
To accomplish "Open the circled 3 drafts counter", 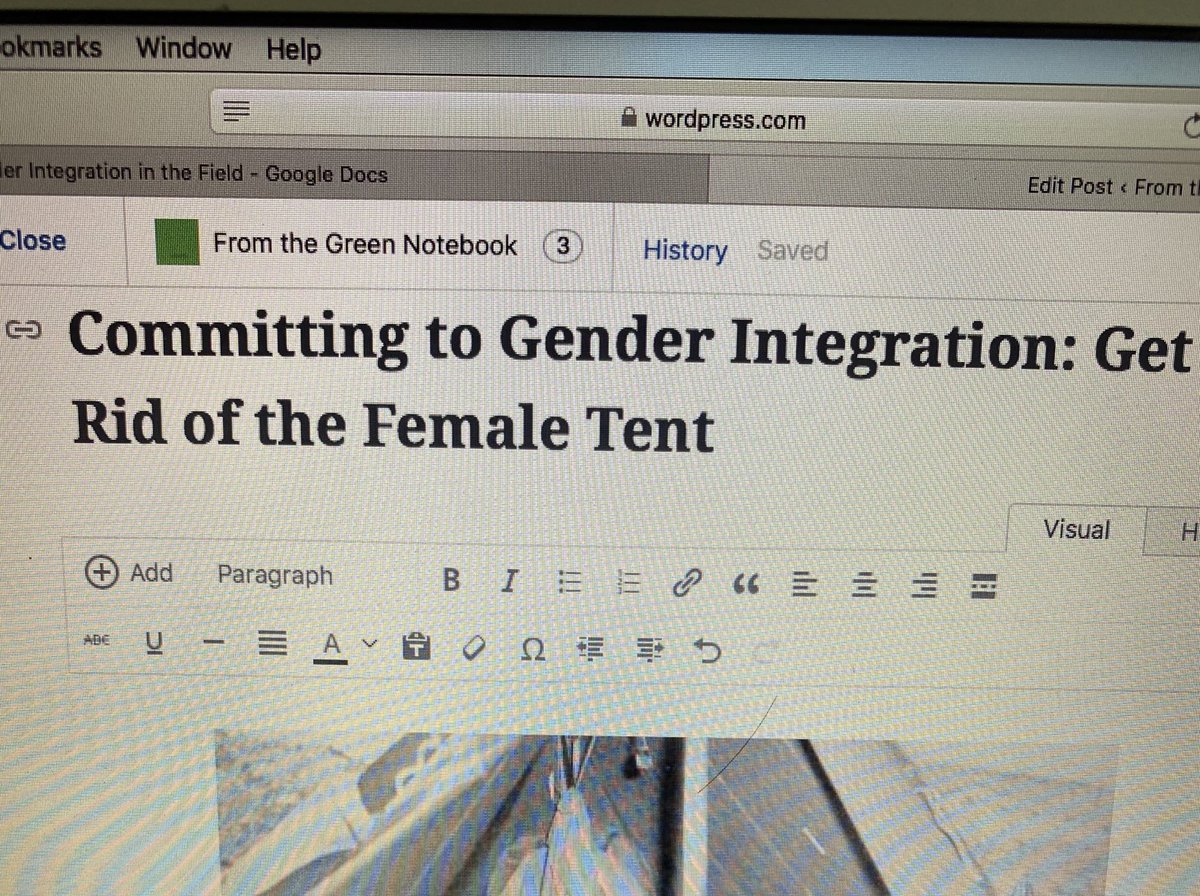I will tap(563, 247).
